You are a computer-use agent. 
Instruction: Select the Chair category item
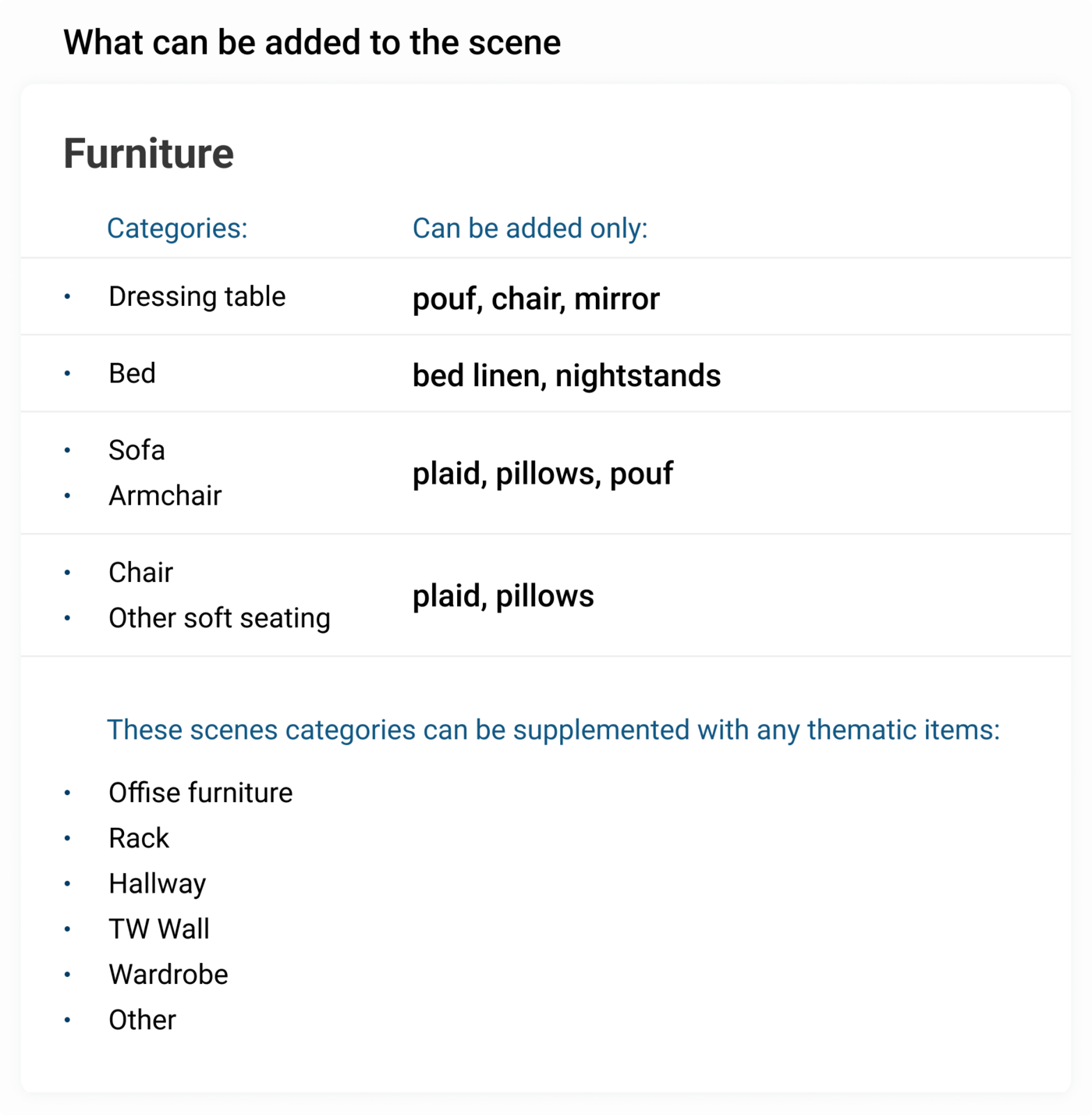tap(140, 573)
